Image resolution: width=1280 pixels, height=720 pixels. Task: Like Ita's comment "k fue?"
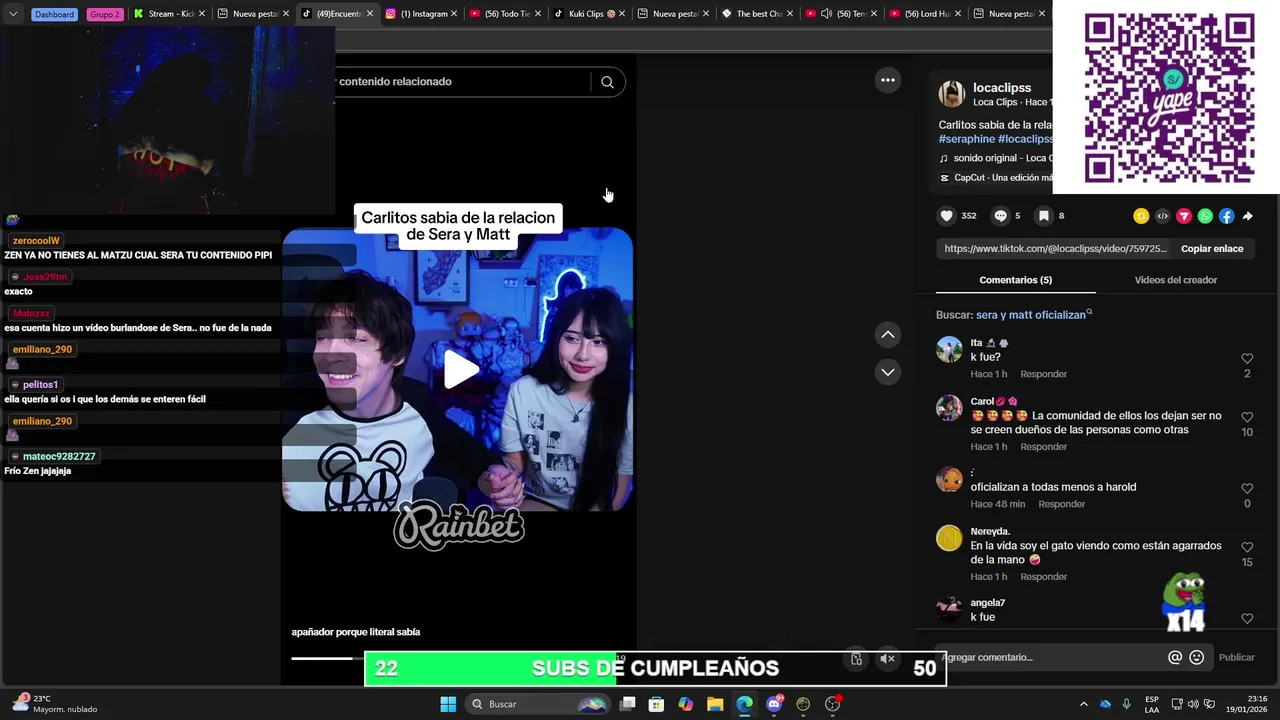(1247, 358)
